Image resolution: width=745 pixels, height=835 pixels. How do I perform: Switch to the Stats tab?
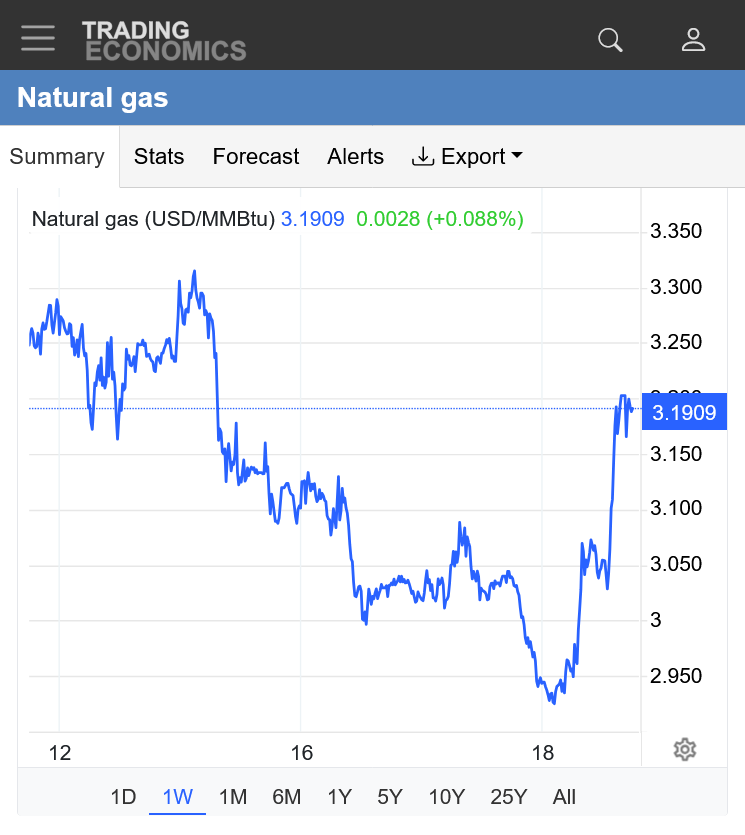click(x=159, y=157)
